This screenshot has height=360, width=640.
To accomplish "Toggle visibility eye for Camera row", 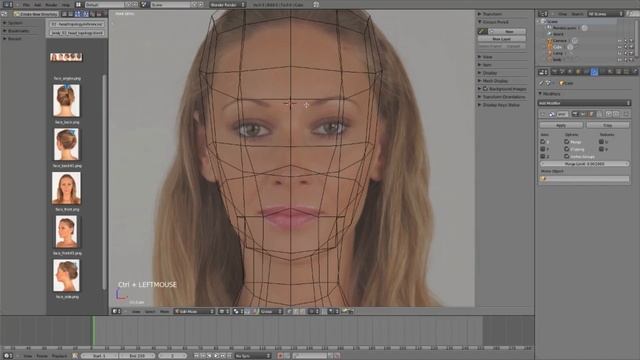I will (x=620, y=41).
